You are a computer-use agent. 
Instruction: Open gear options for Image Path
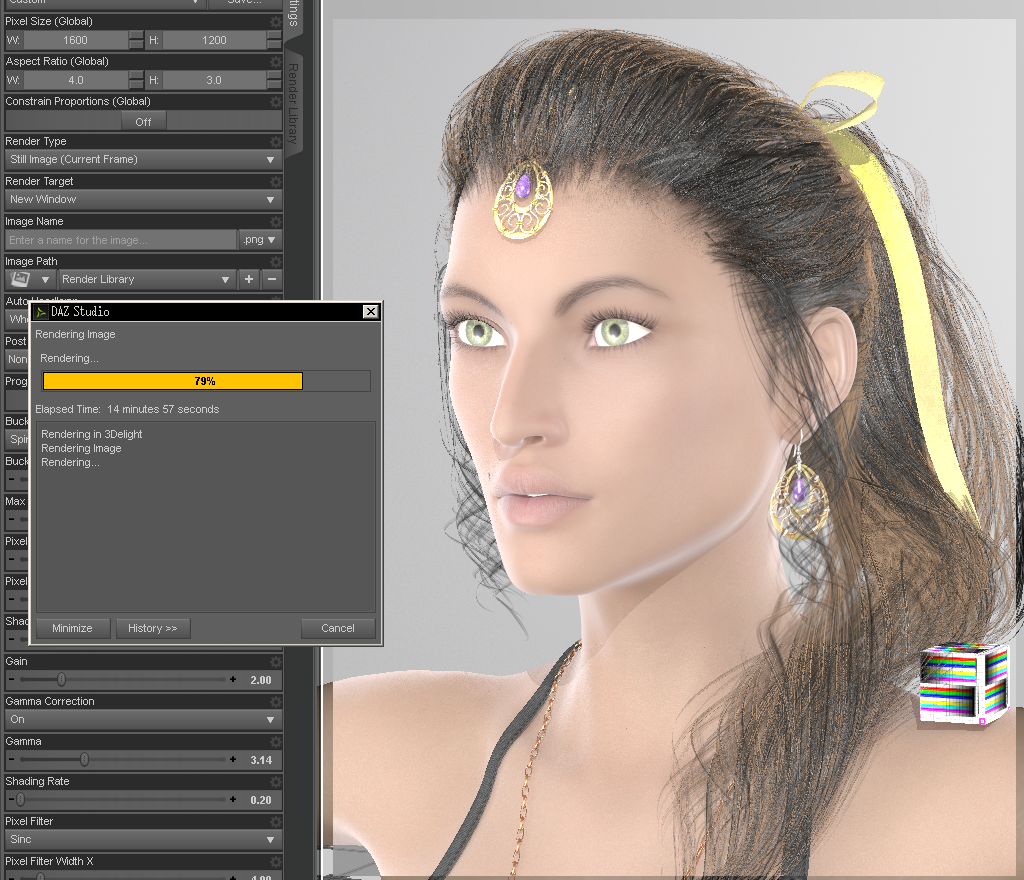[x=276, y=261]
